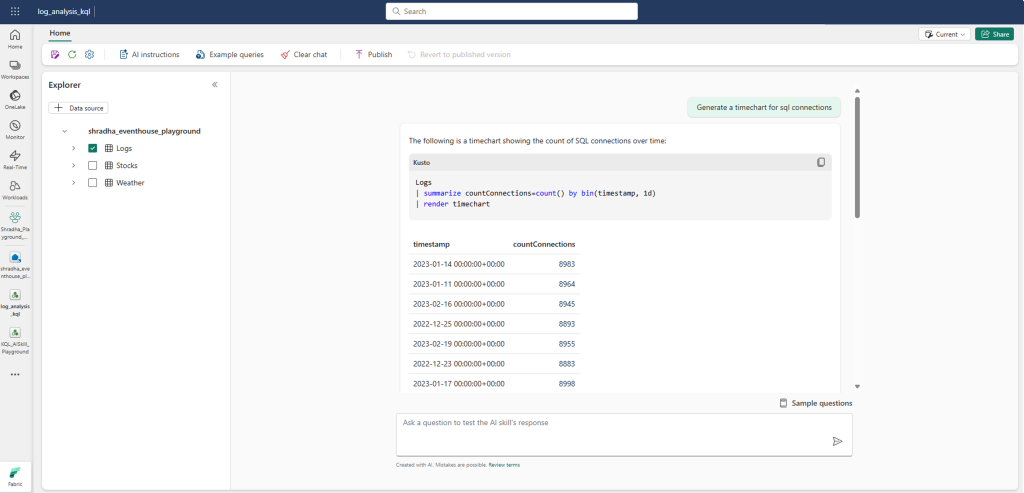Viewport: 1024px width, 493px height.
Task: Open Workloads in left navigation
Action: (15, 189)
